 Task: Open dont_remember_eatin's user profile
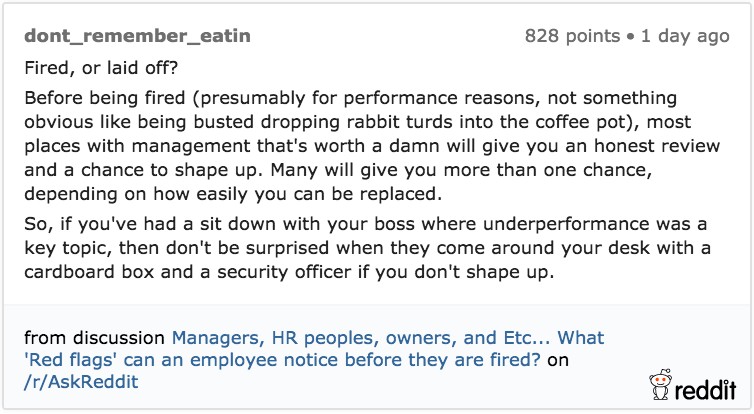click(137, 37)
